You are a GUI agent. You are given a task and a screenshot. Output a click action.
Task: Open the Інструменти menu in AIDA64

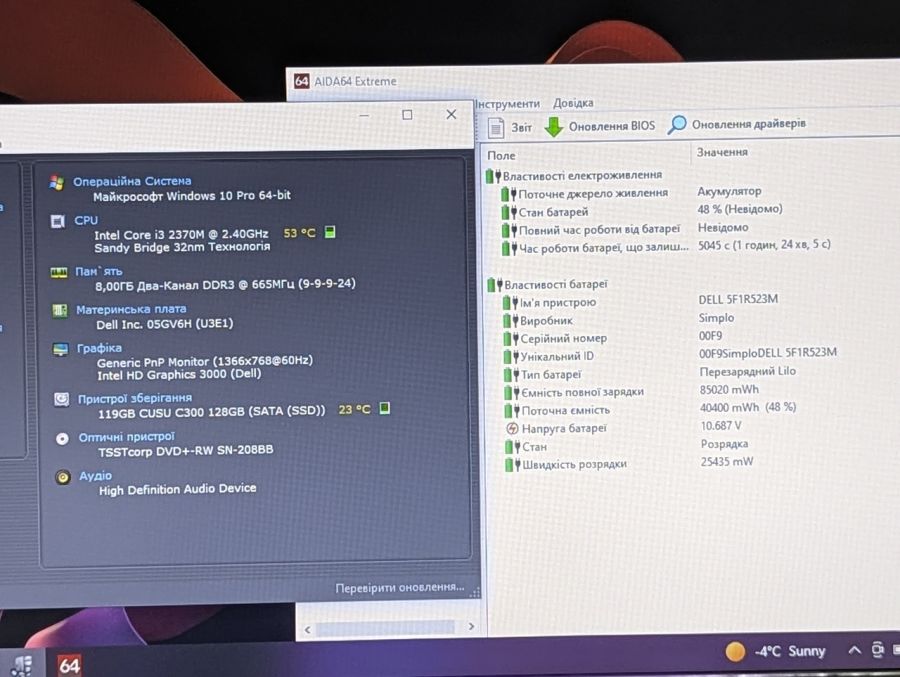(x=507, y=104)
